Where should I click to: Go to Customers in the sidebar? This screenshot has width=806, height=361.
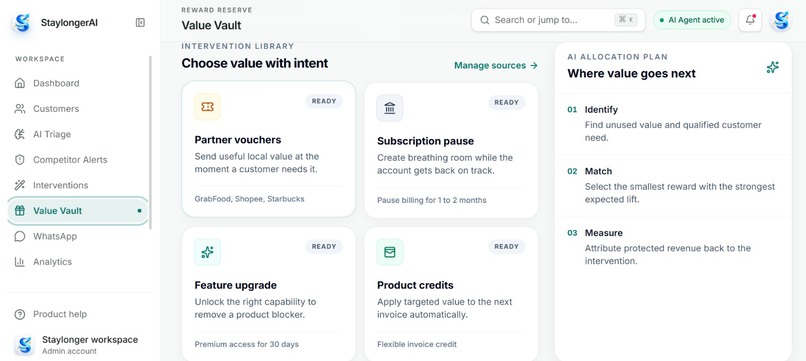click(78, 109)
